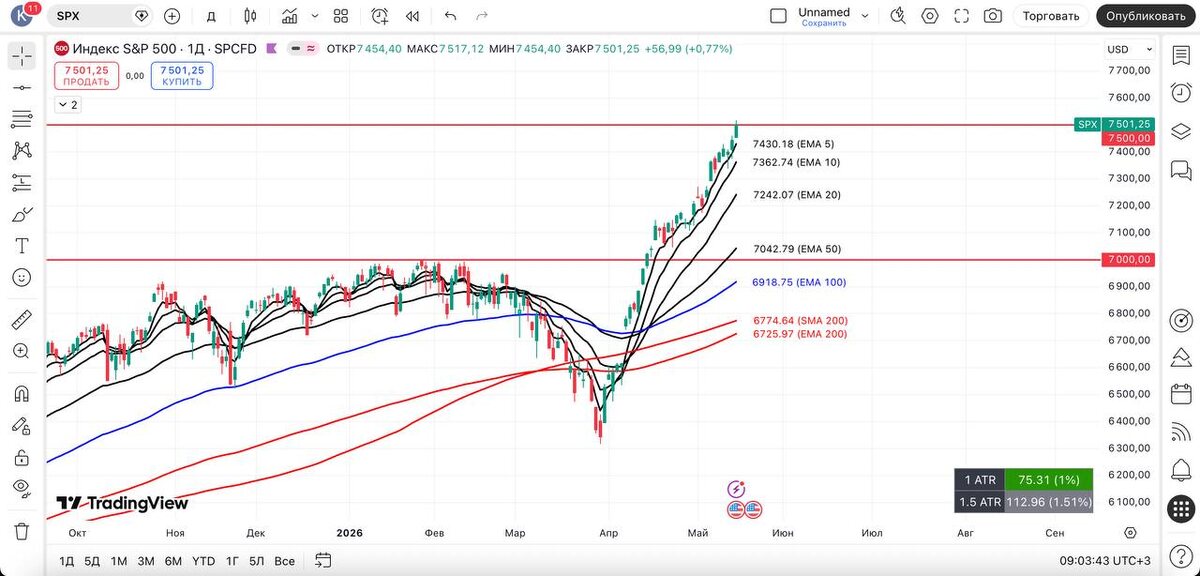Take a chart snapshot with camera
Image resolution: width=1200 pixels, height=576 pixels.
coord(992,16)
